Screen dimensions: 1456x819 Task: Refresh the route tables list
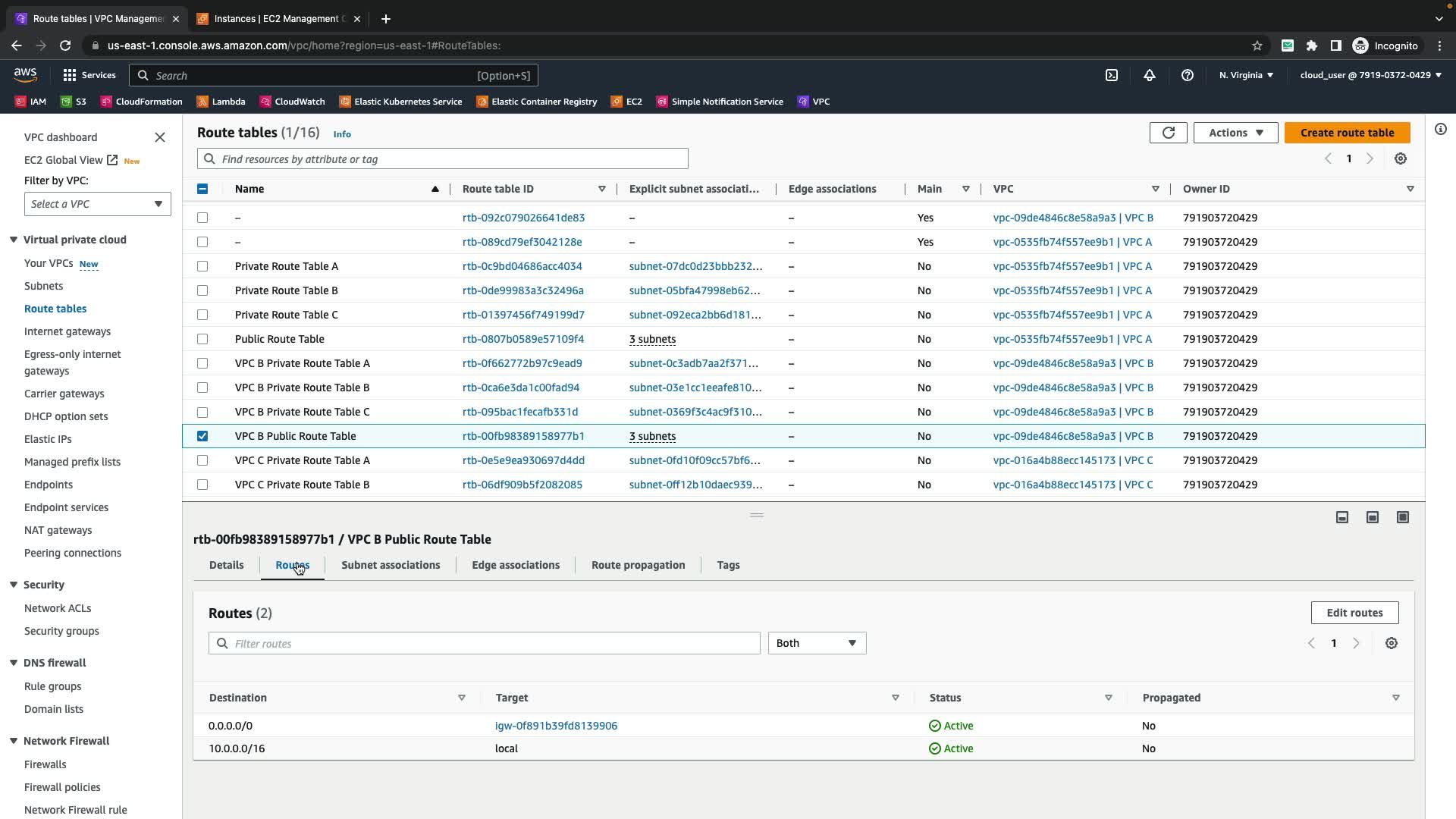point(1168,133)
